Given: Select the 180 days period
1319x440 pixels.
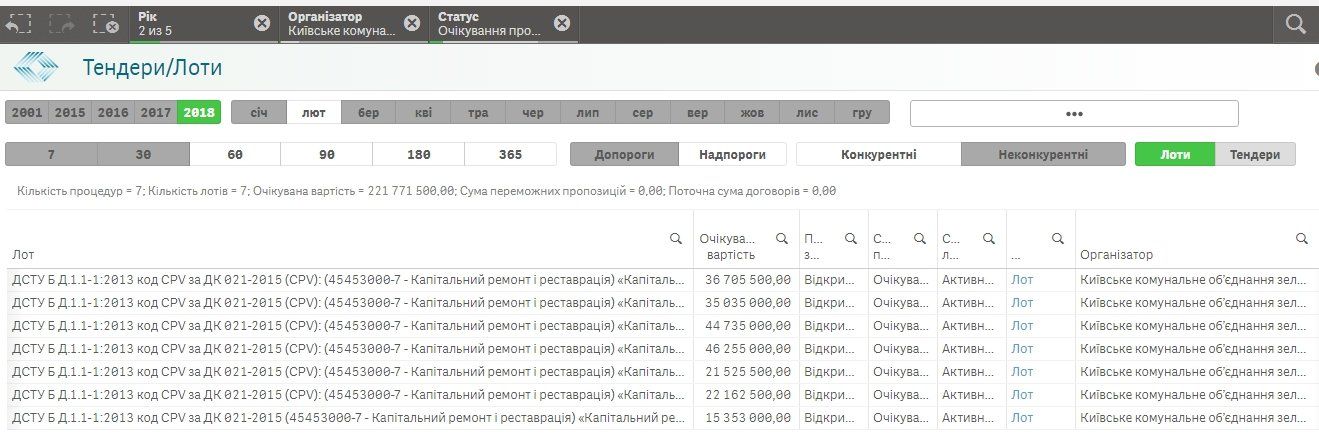Looking at the screenshot, I should 419,154.
